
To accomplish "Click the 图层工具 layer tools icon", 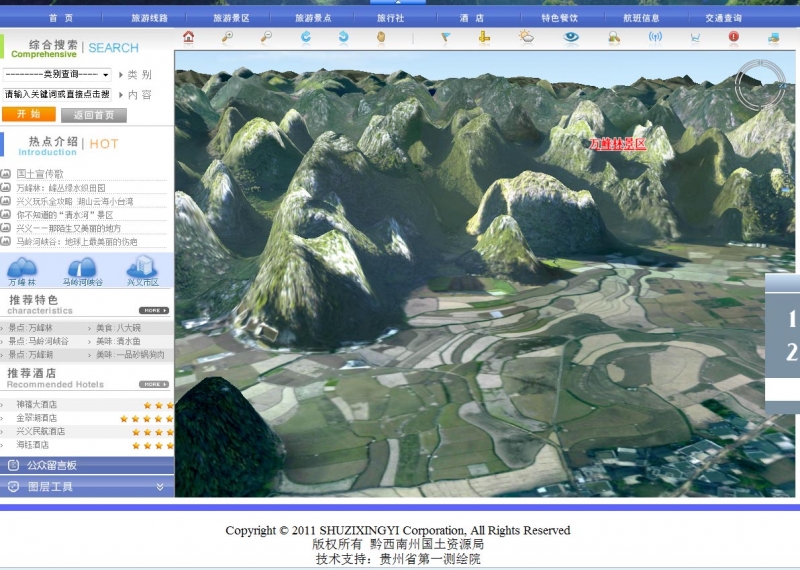I will click(14, 487).
